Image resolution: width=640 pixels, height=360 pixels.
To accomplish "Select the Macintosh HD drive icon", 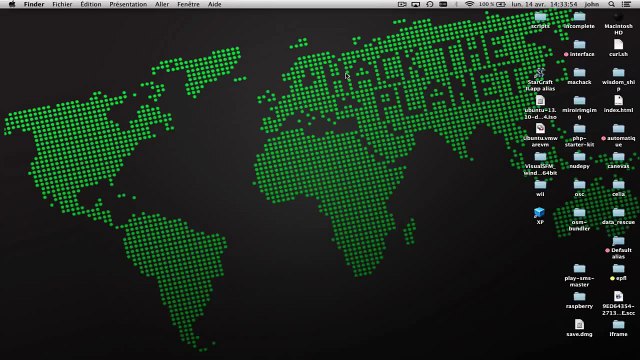I will [x=618, y=16].
